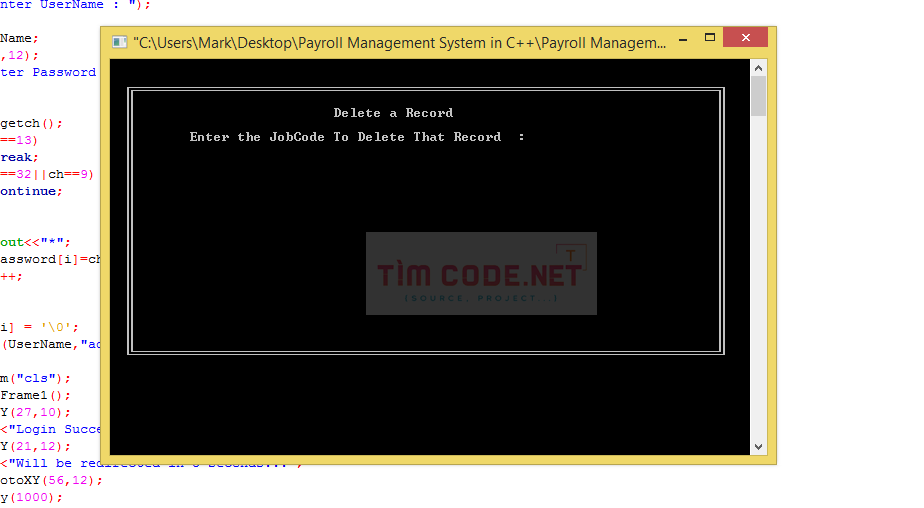
Task: Minimize the Payroll Management console window
Action: pos(683,39)
